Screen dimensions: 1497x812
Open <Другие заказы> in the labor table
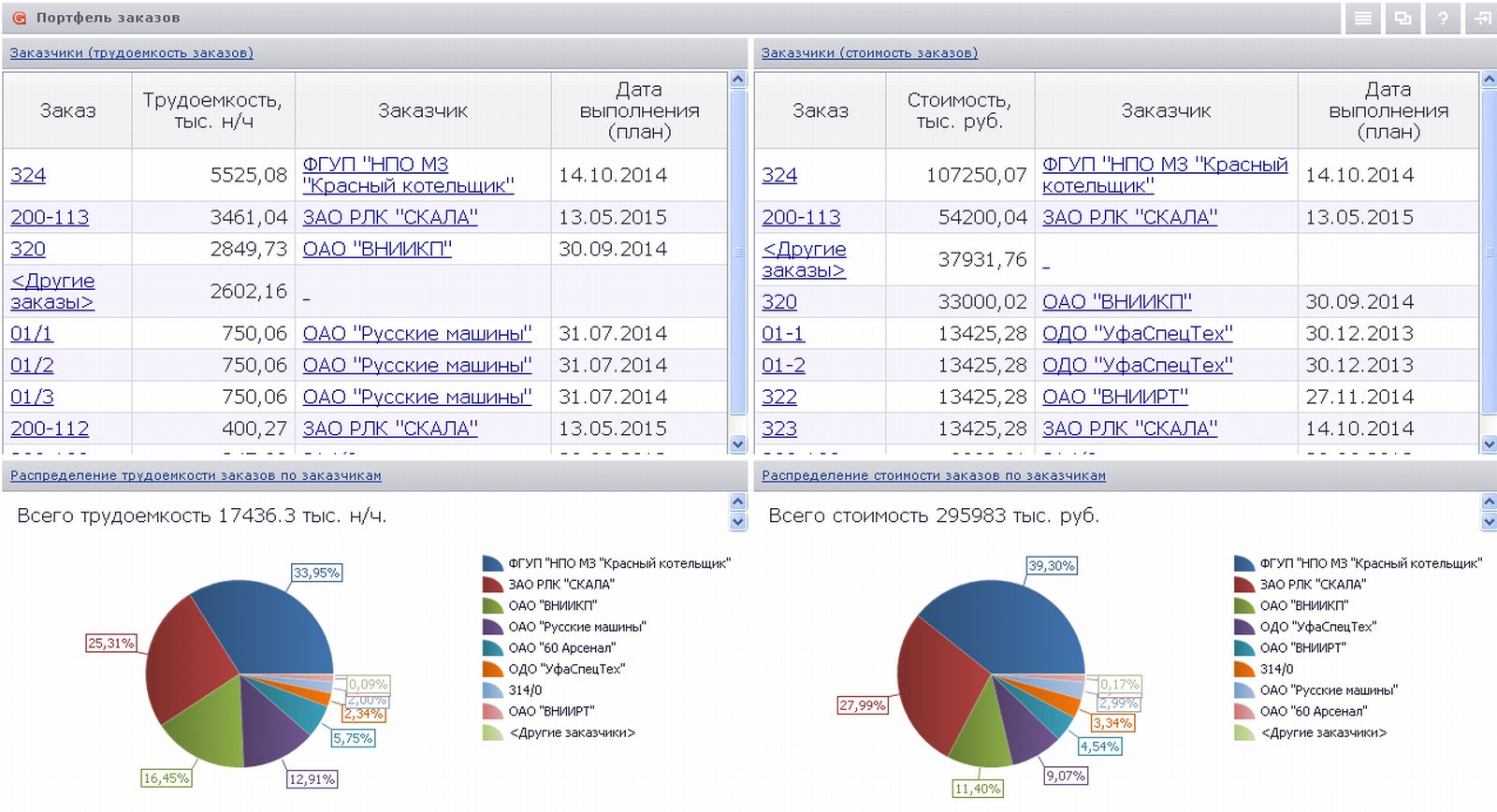(52, 291)
